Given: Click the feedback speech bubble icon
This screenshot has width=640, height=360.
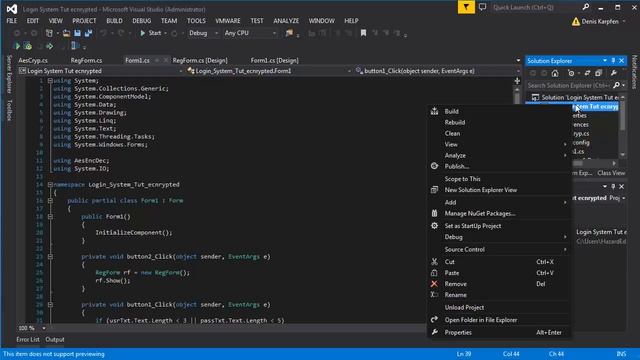Looking at the screenshot, I should [x=482, y=7].
